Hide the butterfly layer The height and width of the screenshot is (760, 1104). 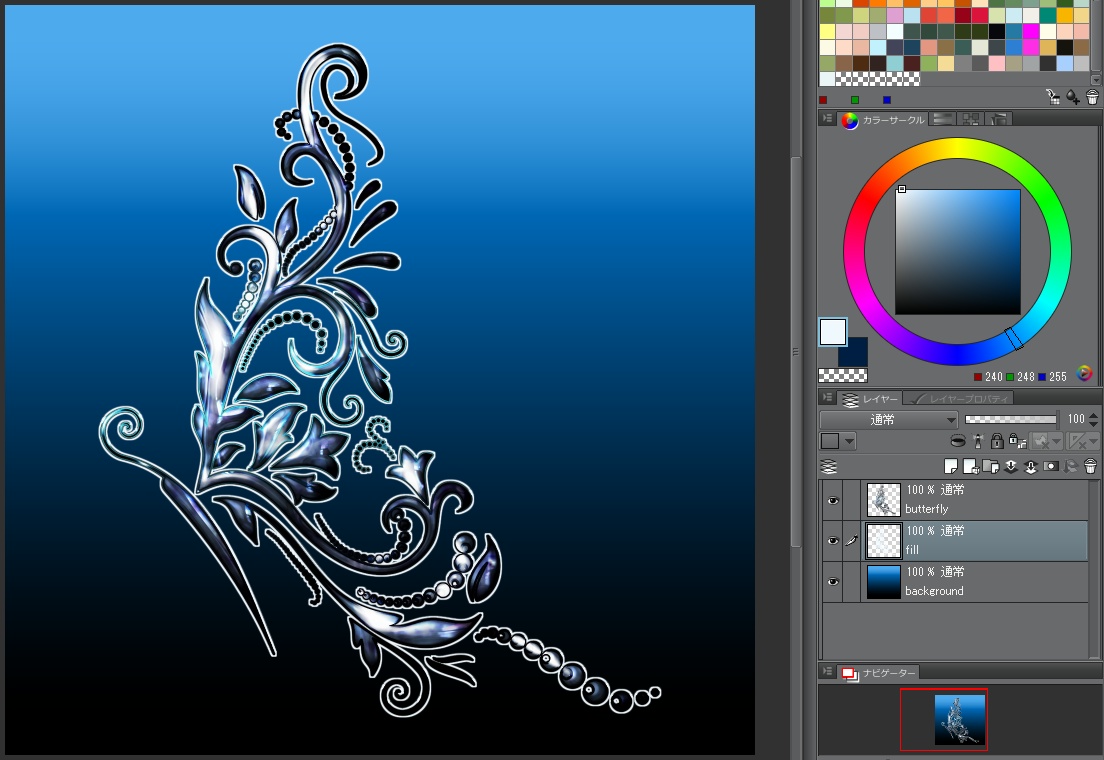coord(833,500)
